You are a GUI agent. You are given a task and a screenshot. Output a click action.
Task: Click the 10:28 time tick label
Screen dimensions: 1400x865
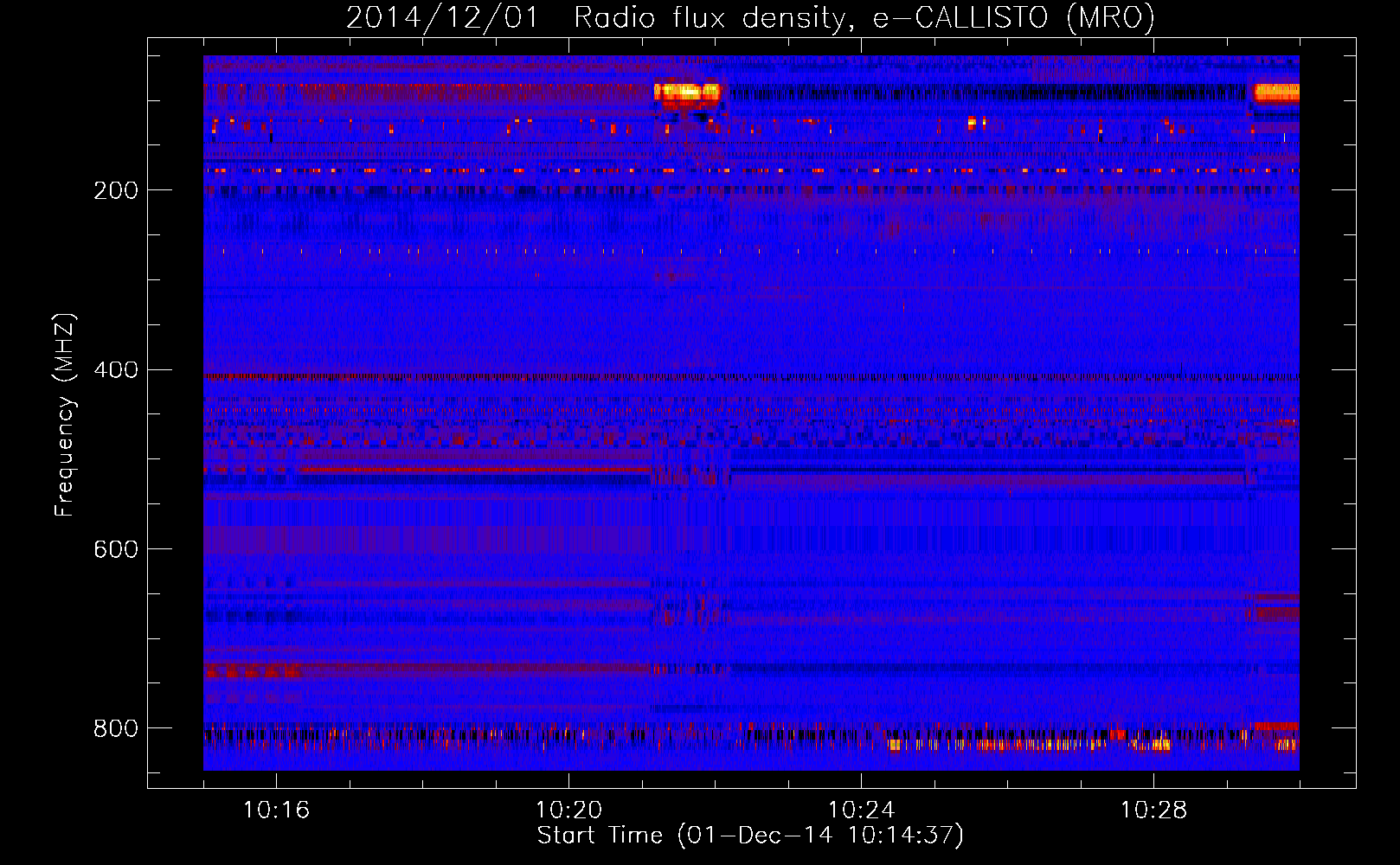(1153, 810)
